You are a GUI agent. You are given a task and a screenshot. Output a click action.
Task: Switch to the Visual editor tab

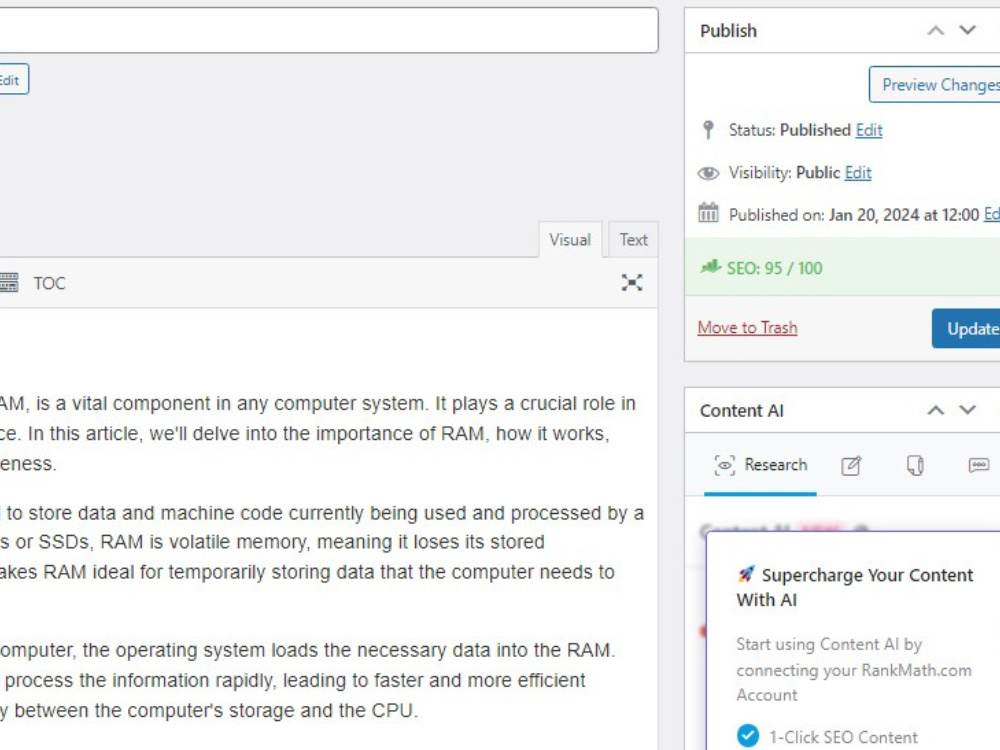tap(570, 240)
